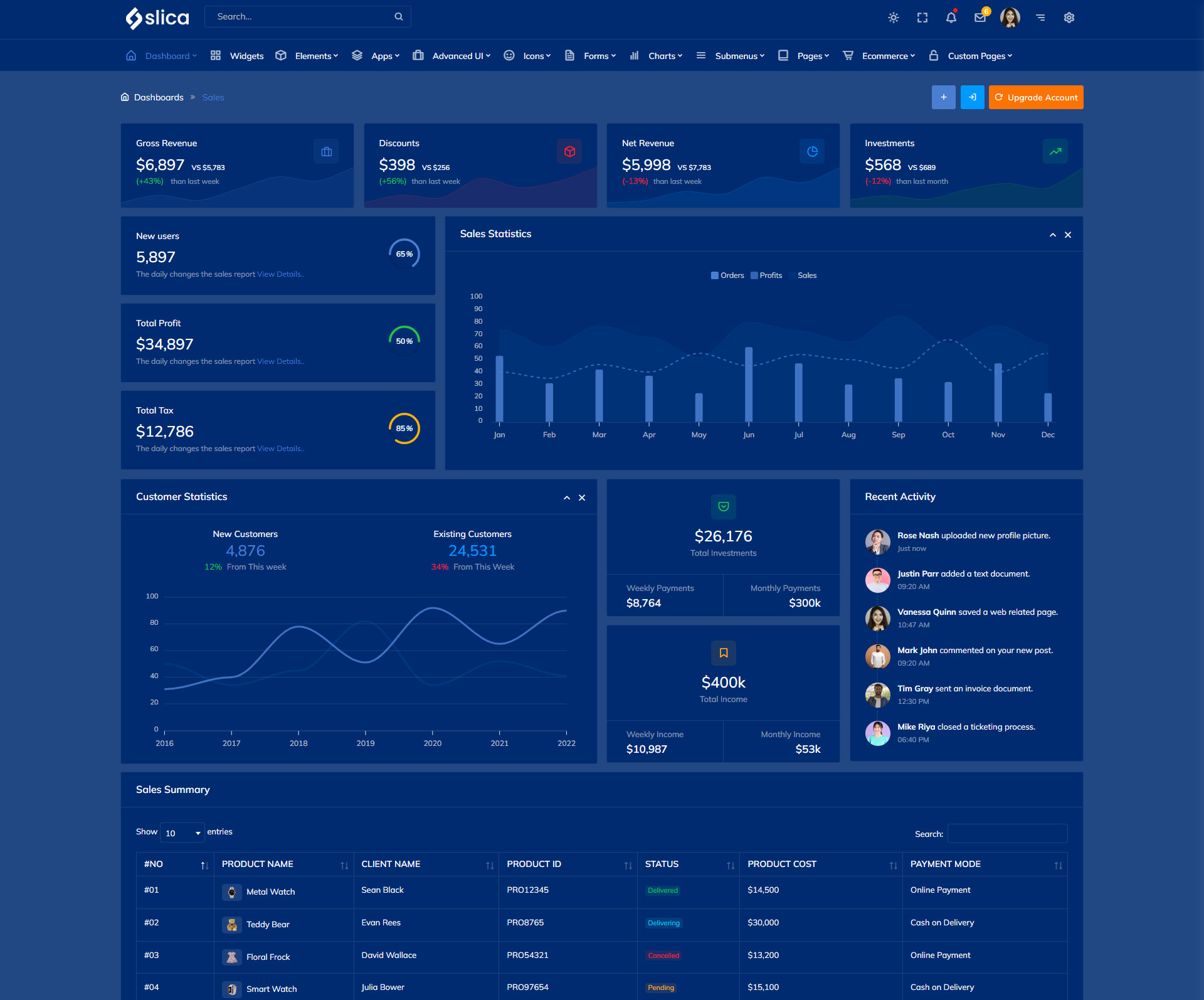Click the Sales Summary search field
This screenshot has width=1204, height=1000.
1007,834
